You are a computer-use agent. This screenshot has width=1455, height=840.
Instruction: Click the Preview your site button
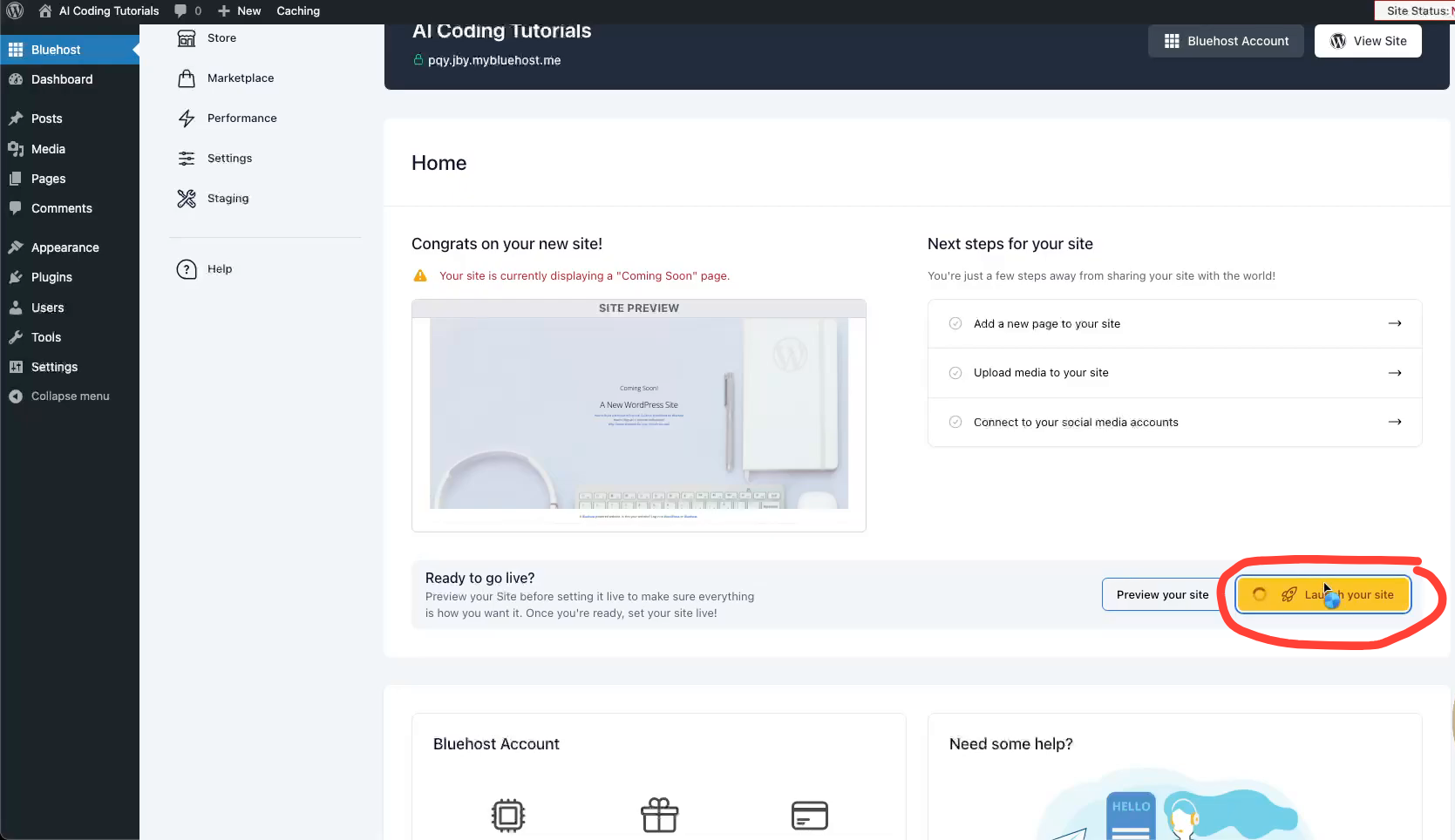pos(1162,595)
